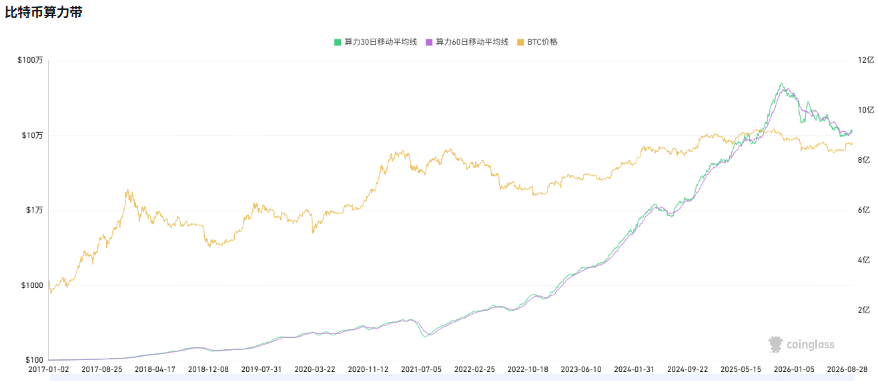Image resolution: width=878 pixels, height=381 pixels.
Task: Toggle the 算力60日移动平均线 legend series
Action: pos(467,41)
